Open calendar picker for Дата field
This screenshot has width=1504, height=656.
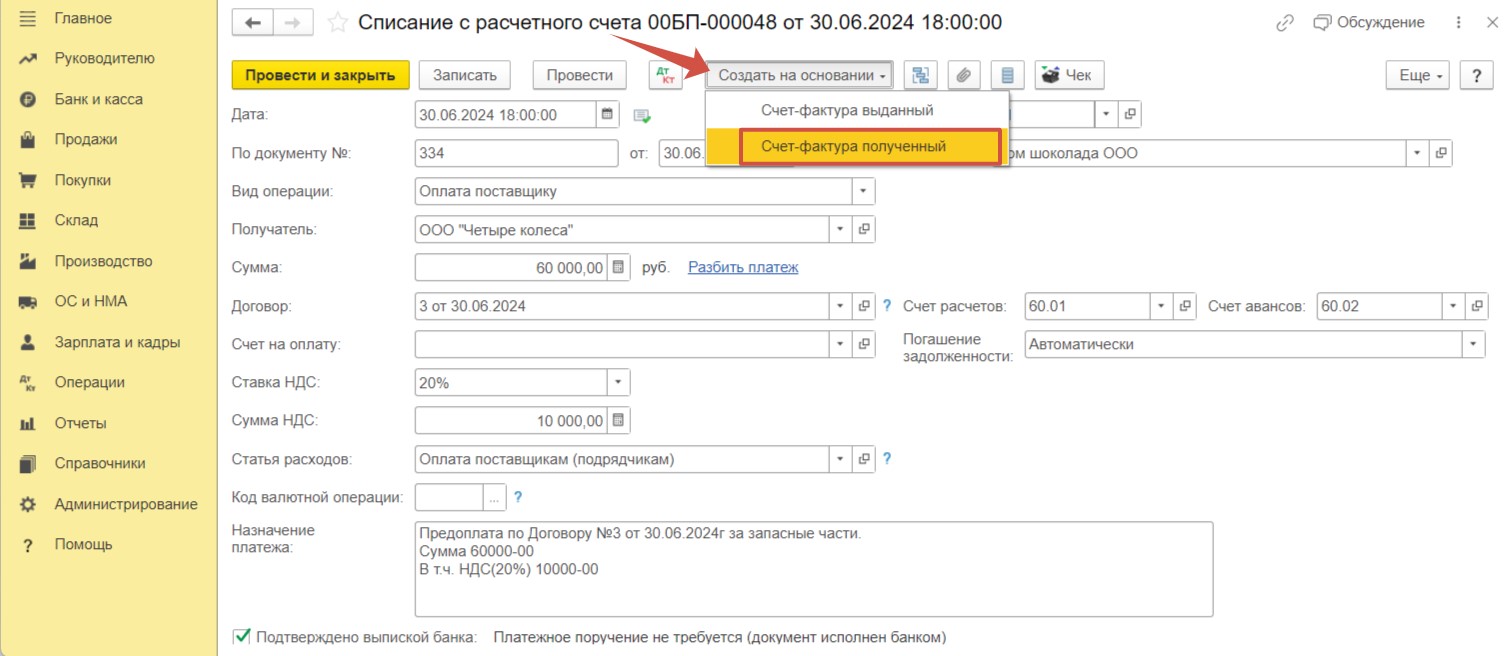tap(607, 115)
